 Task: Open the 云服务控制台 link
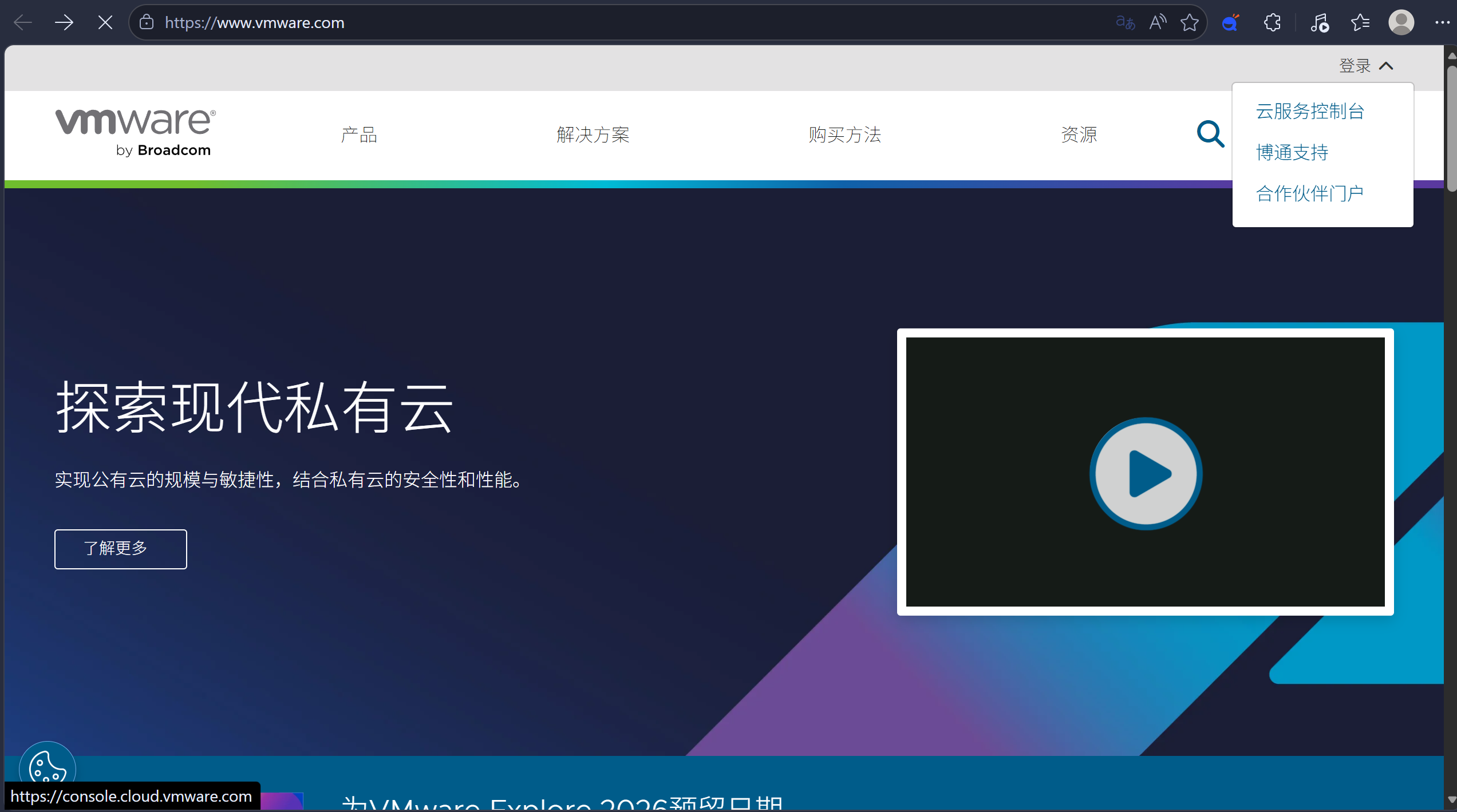[1309, 111]
